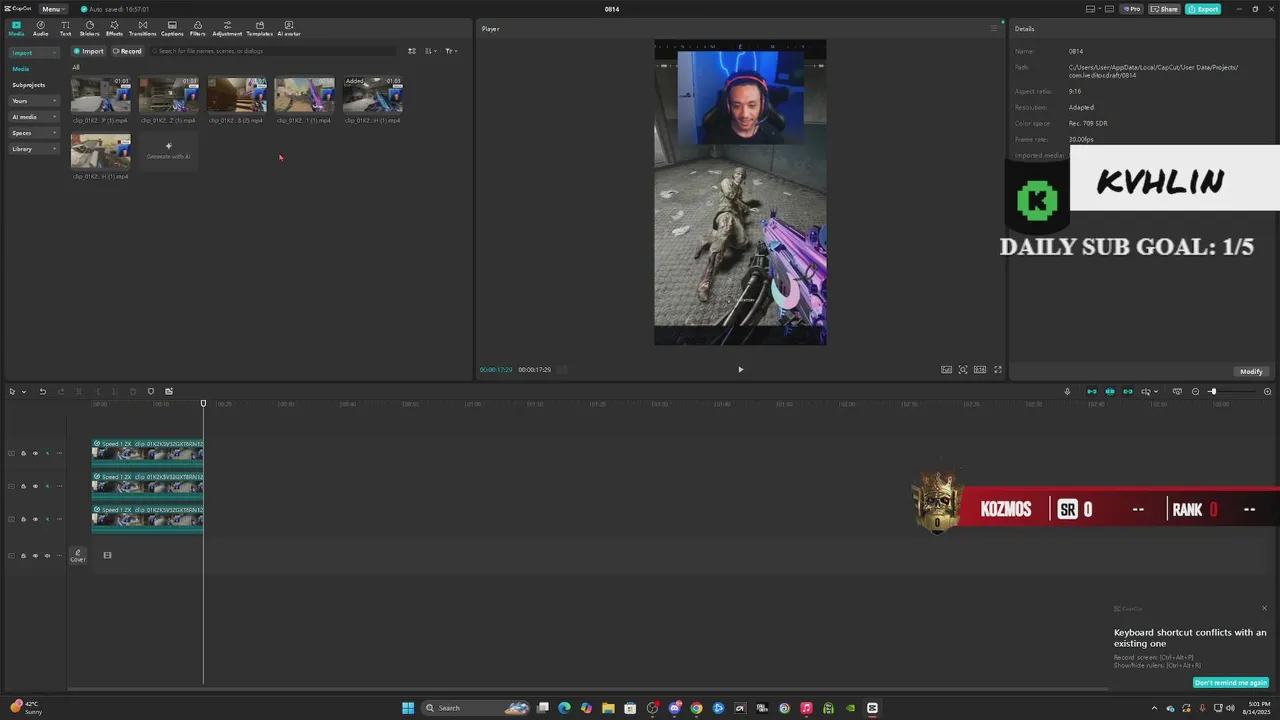Toggle visibility eye on third video track
Viewport: 1280px width, 720px height.
[x=35, y=519]
